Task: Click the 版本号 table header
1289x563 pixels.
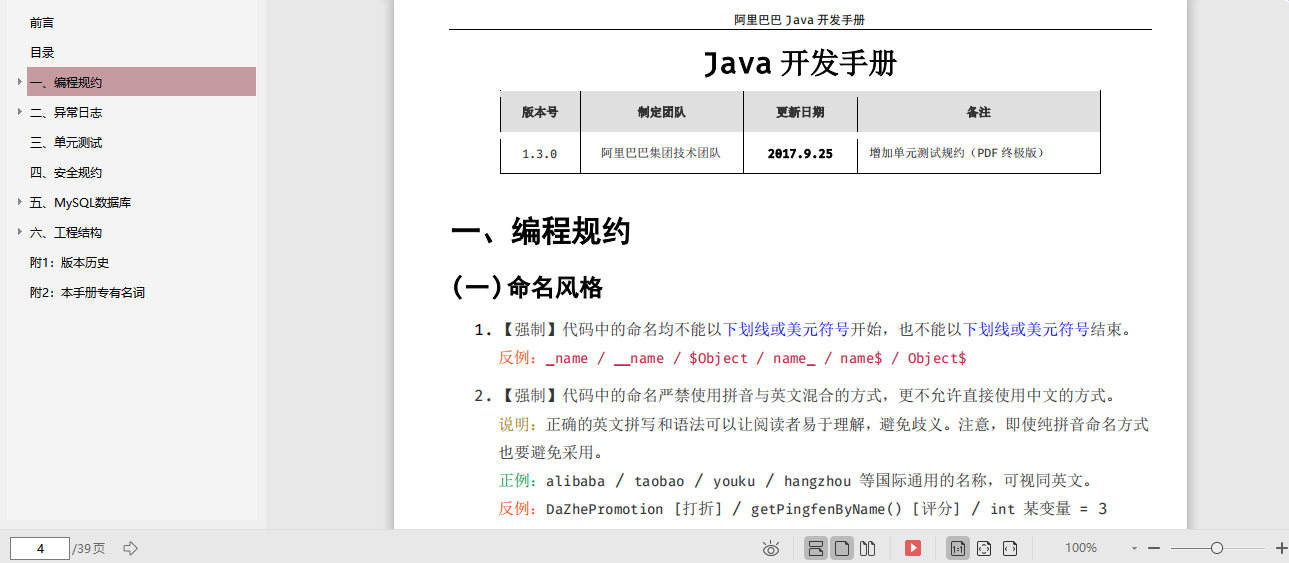Action: point(540,112)
